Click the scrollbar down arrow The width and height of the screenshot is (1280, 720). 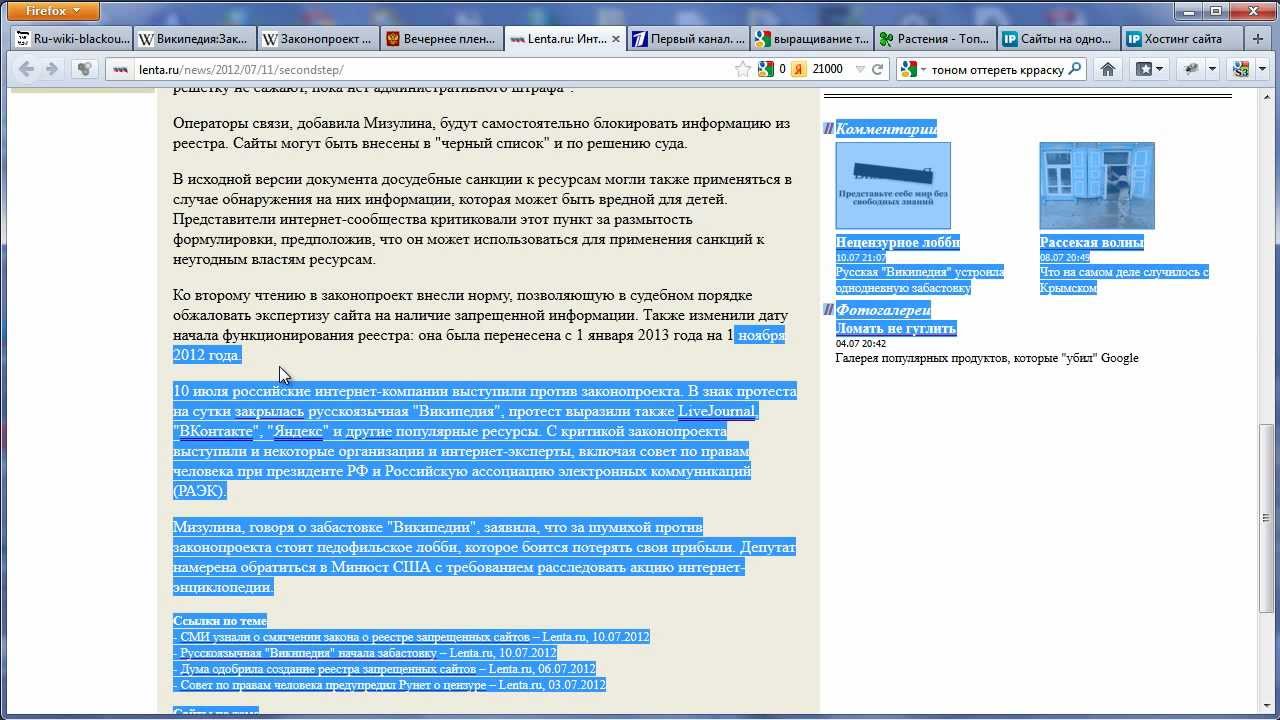(1267, 707)
